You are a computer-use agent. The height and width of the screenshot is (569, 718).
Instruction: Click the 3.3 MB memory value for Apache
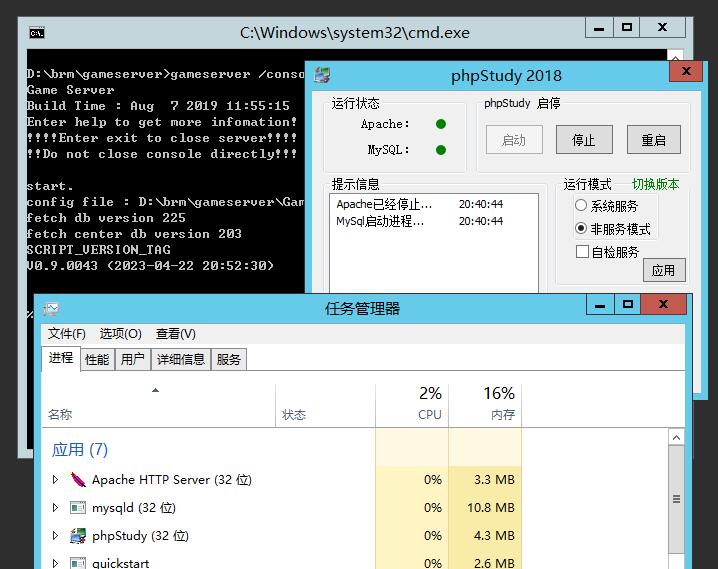point(494,479)
